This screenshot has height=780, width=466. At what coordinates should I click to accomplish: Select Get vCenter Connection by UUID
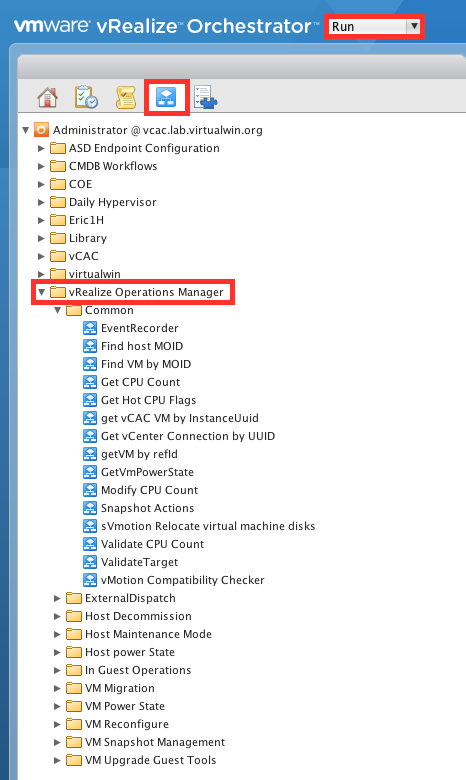[188, 436]
